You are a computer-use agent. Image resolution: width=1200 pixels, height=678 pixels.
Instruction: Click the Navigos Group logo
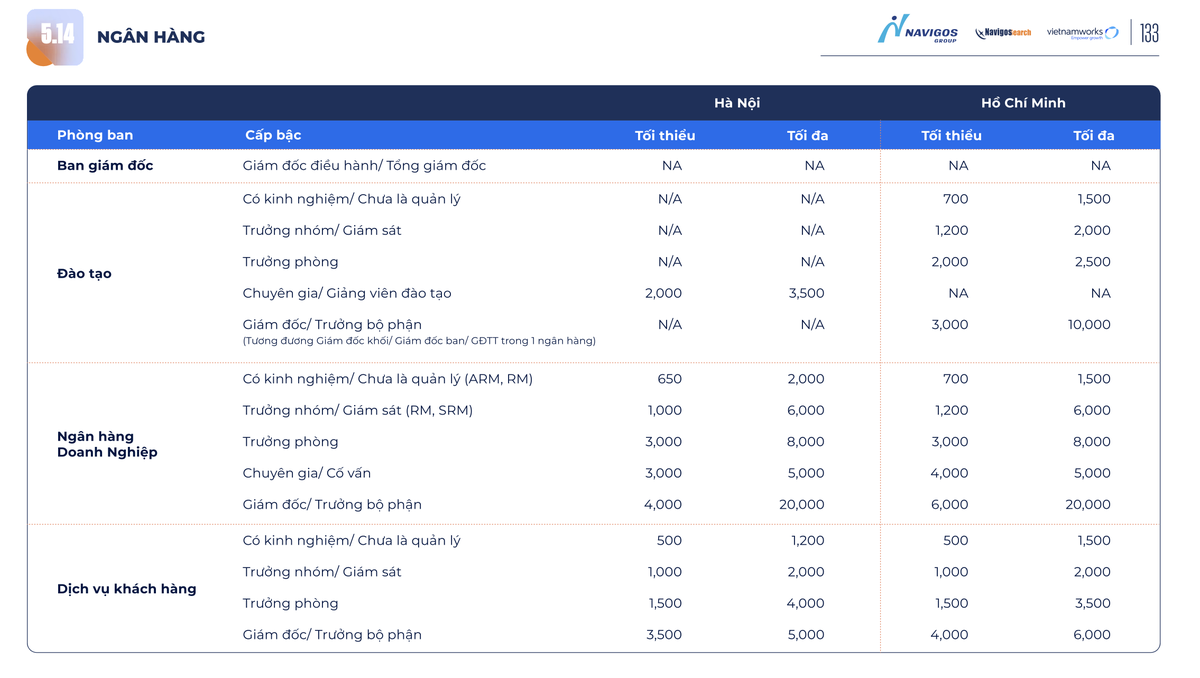[917, 30]
